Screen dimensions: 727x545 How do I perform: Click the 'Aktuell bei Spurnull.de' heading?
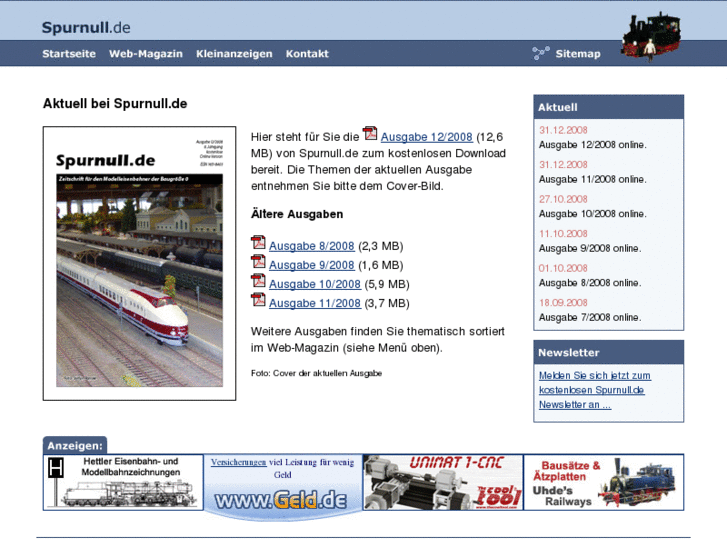[x=115, y=103]
